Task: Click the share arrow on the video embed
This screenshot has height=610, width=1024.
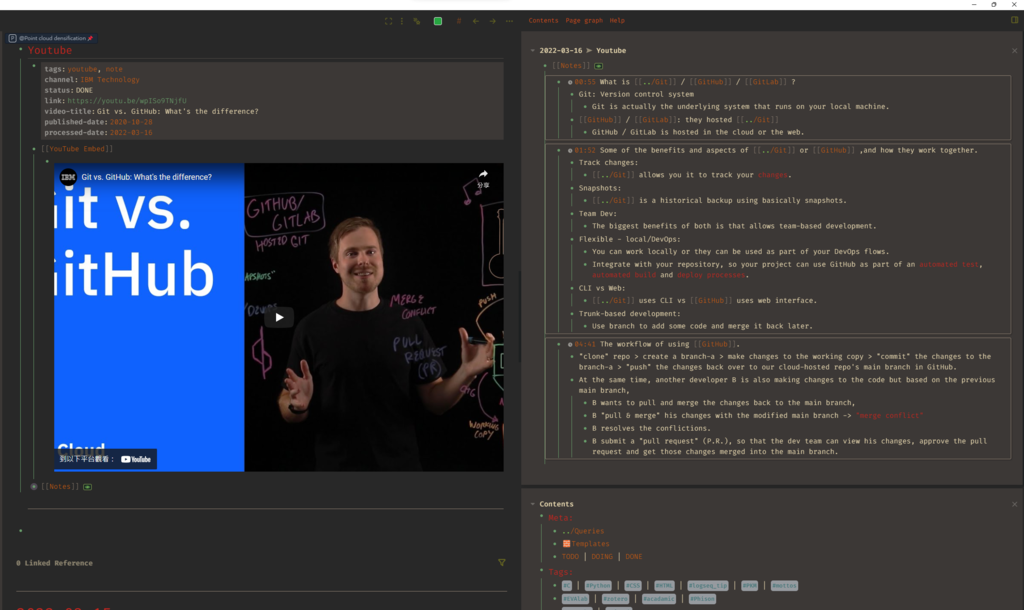Action: coord(483,174)
